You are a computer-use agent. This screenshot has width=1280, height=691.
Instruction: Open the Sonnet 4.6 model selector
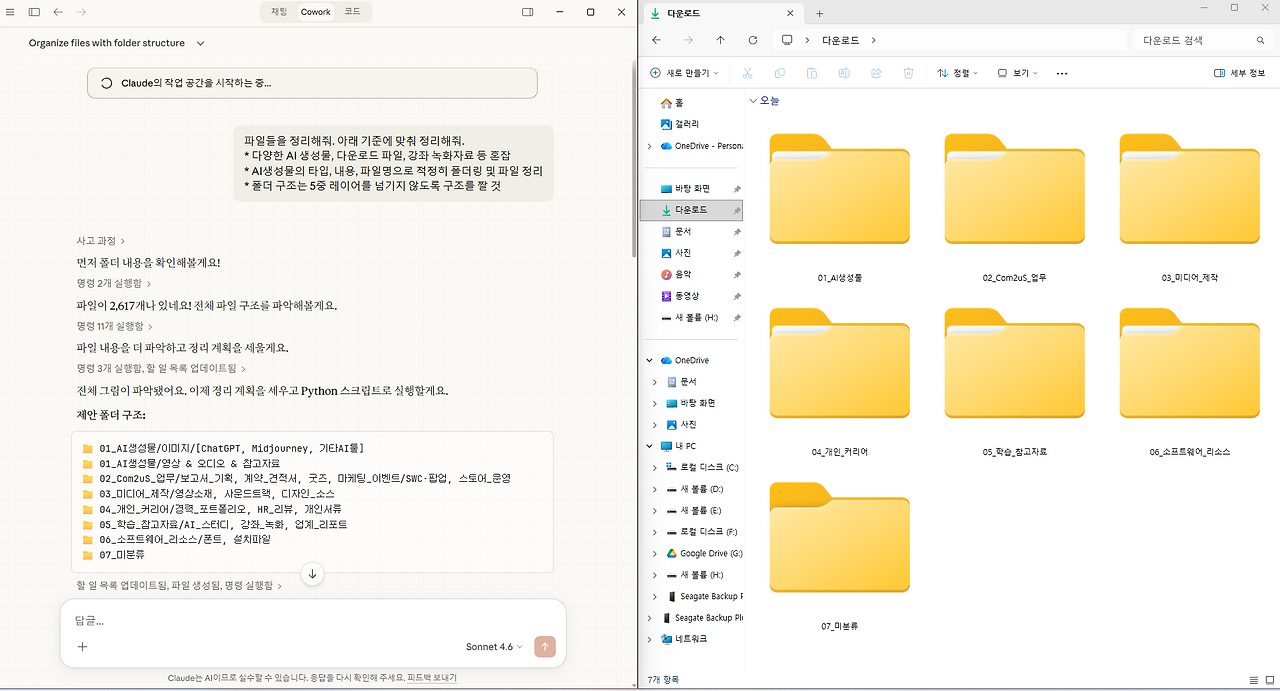coord(492,646)
